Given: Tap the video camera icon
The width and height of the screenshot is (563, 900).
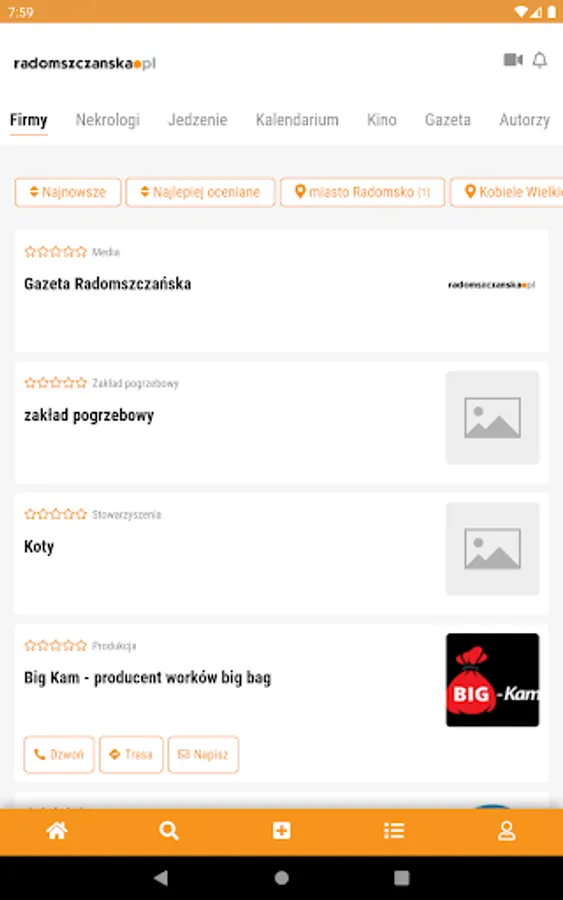Looking at the screenshot, I should pyautogui.click(x=513, y=60).
